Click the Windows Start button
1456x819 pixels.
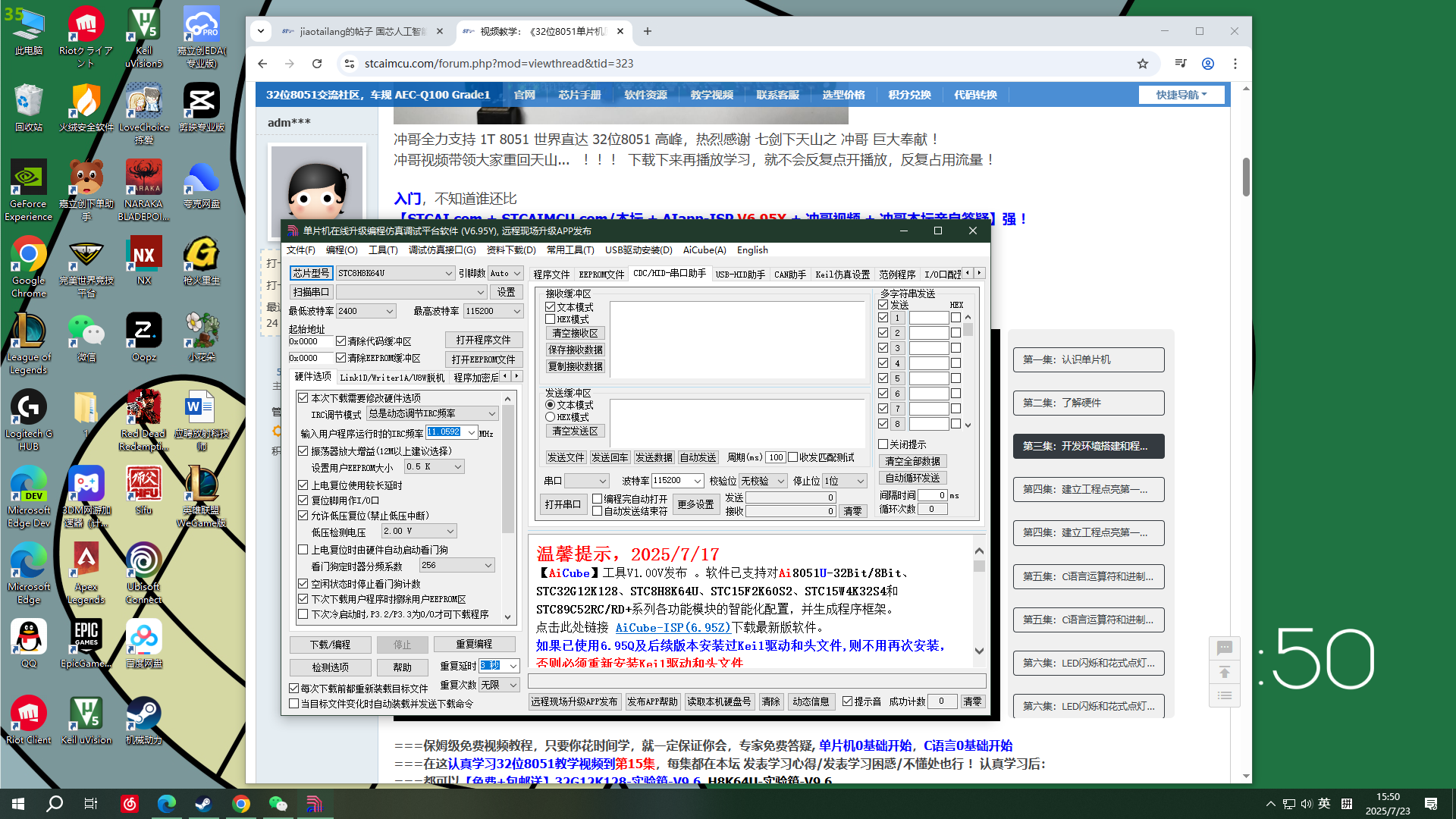(x=18, y=804)
